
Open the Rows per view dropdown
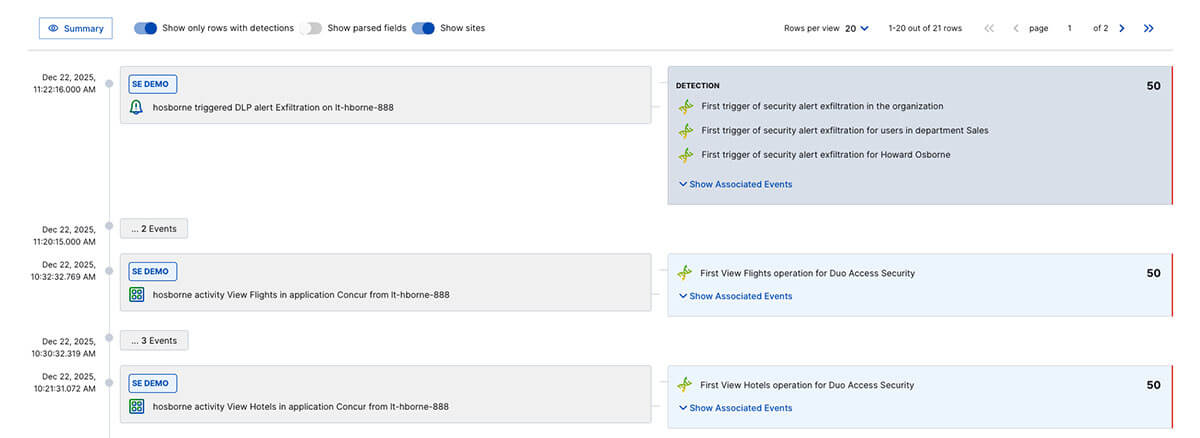click(857, 28)
